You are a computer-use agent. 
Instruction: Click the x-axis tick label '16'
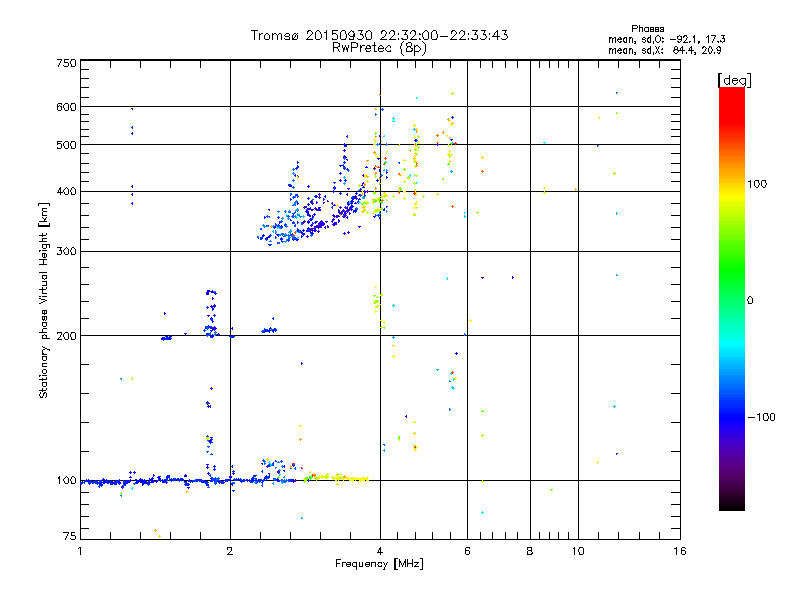(680, 551)
